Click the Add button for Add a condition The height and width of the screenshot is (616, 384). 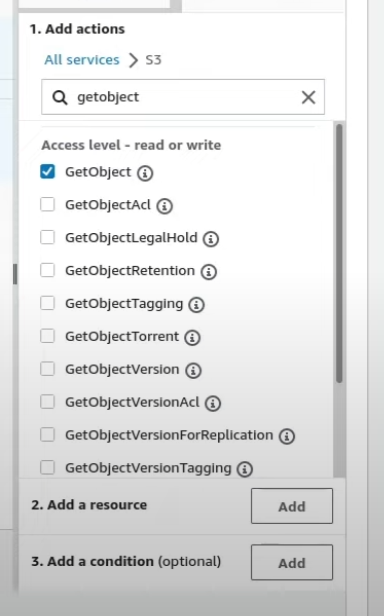[292, 562]
